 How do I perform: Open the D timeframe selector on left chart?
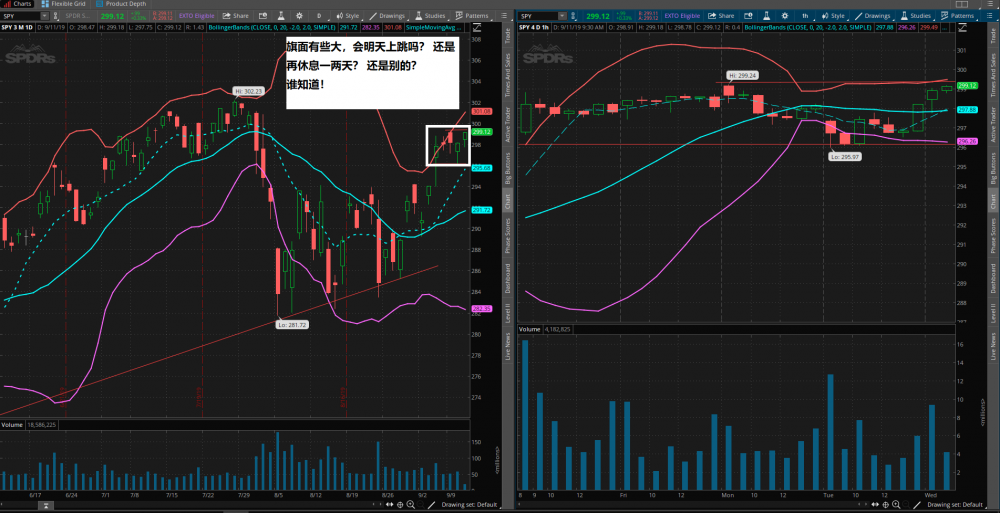[x=320, y=15]
